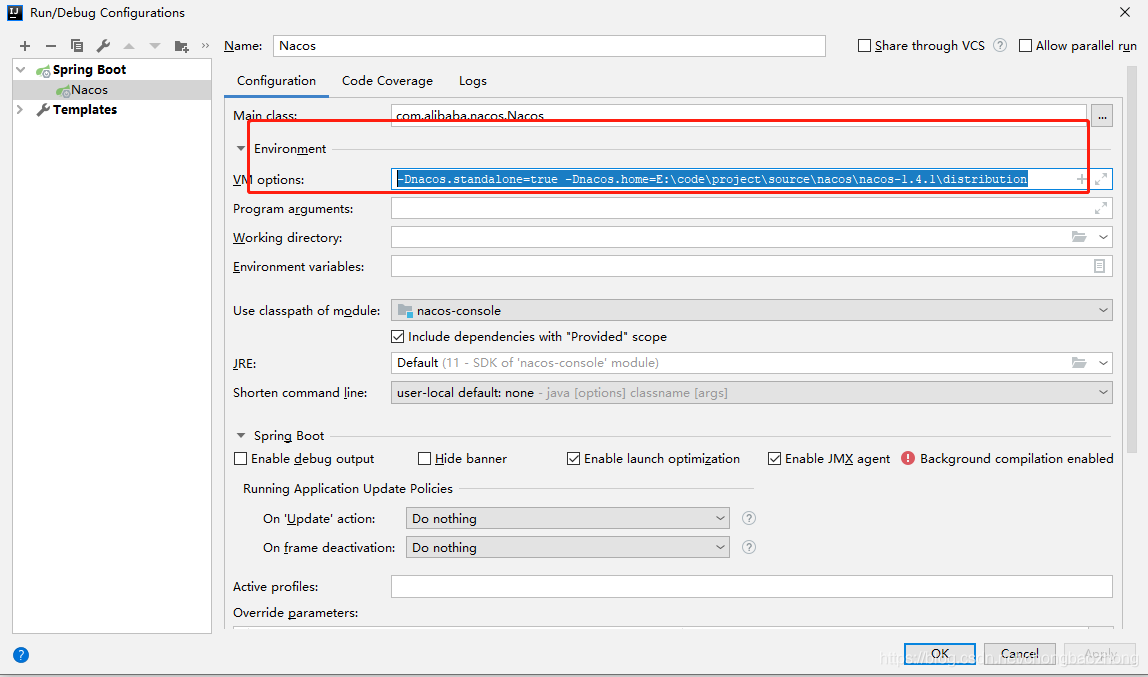This screenshot has width=1148, height=677.
Task: Collapse Environment section triangle
Action: click(x=240, y=149)
